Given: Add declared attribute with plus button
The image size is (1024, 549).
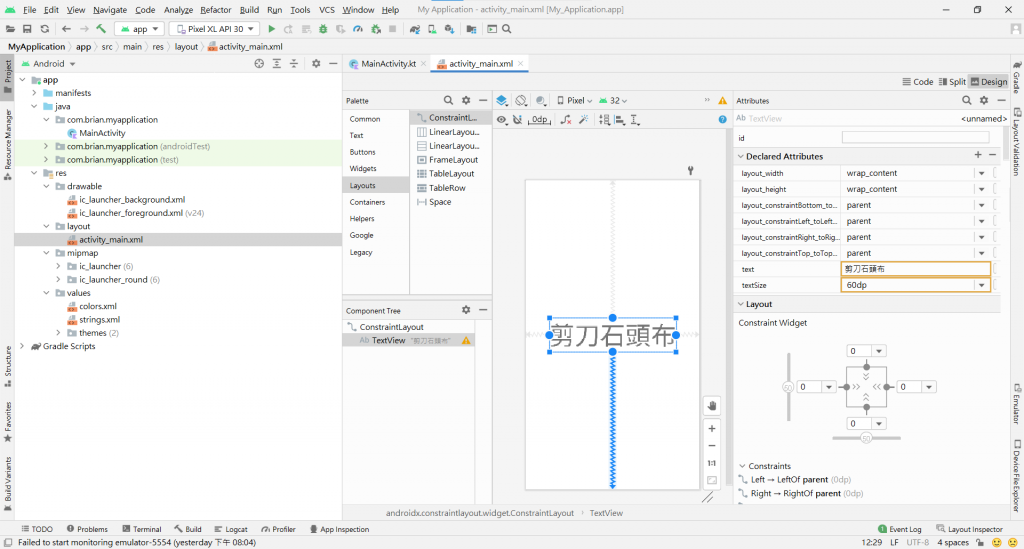Looking at the screenshot, I should tap(978, 155).
